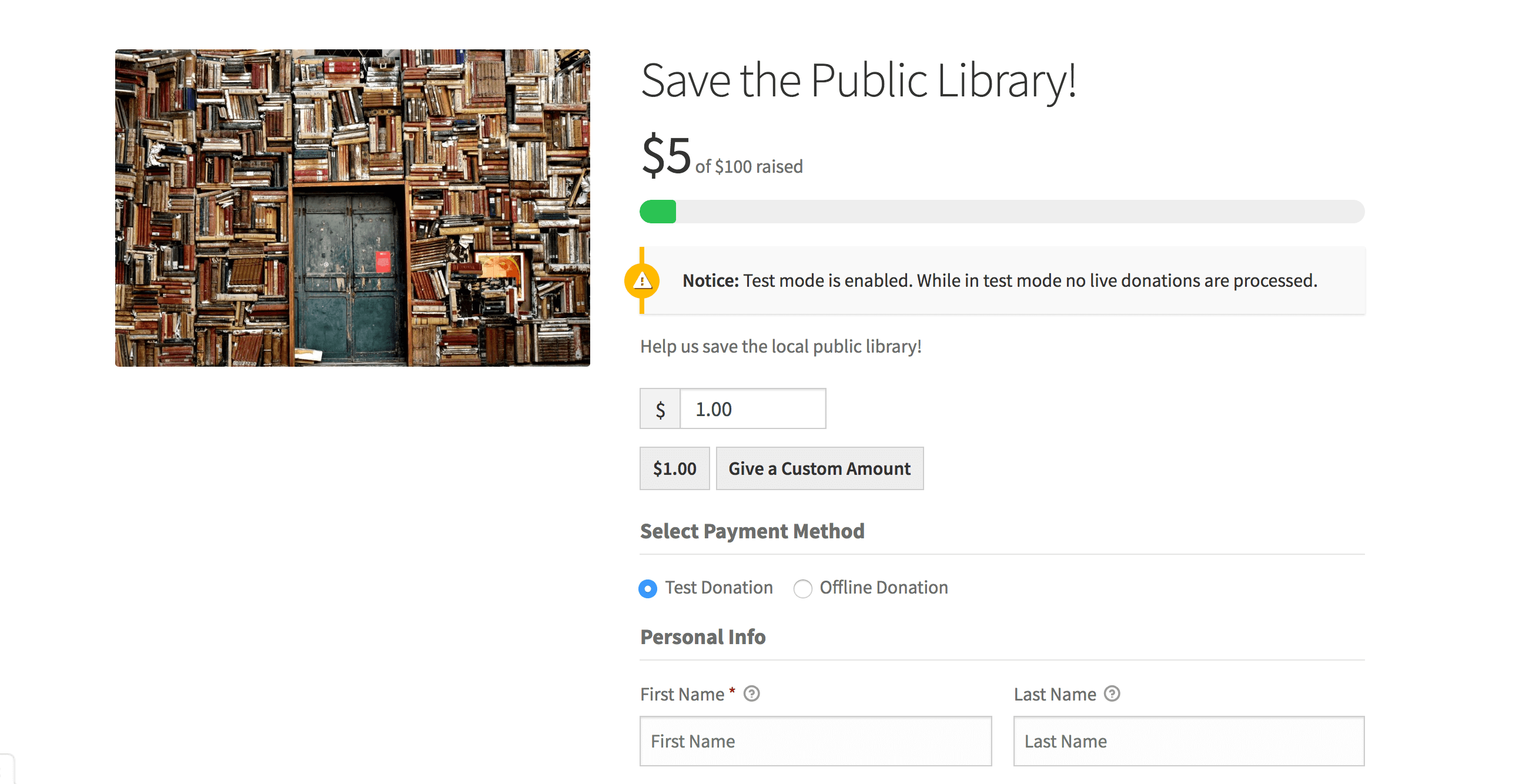The height and width of the screenshot is (784, 1519).
Task: Click the Offline Donation label text
Action: point(884,588)
